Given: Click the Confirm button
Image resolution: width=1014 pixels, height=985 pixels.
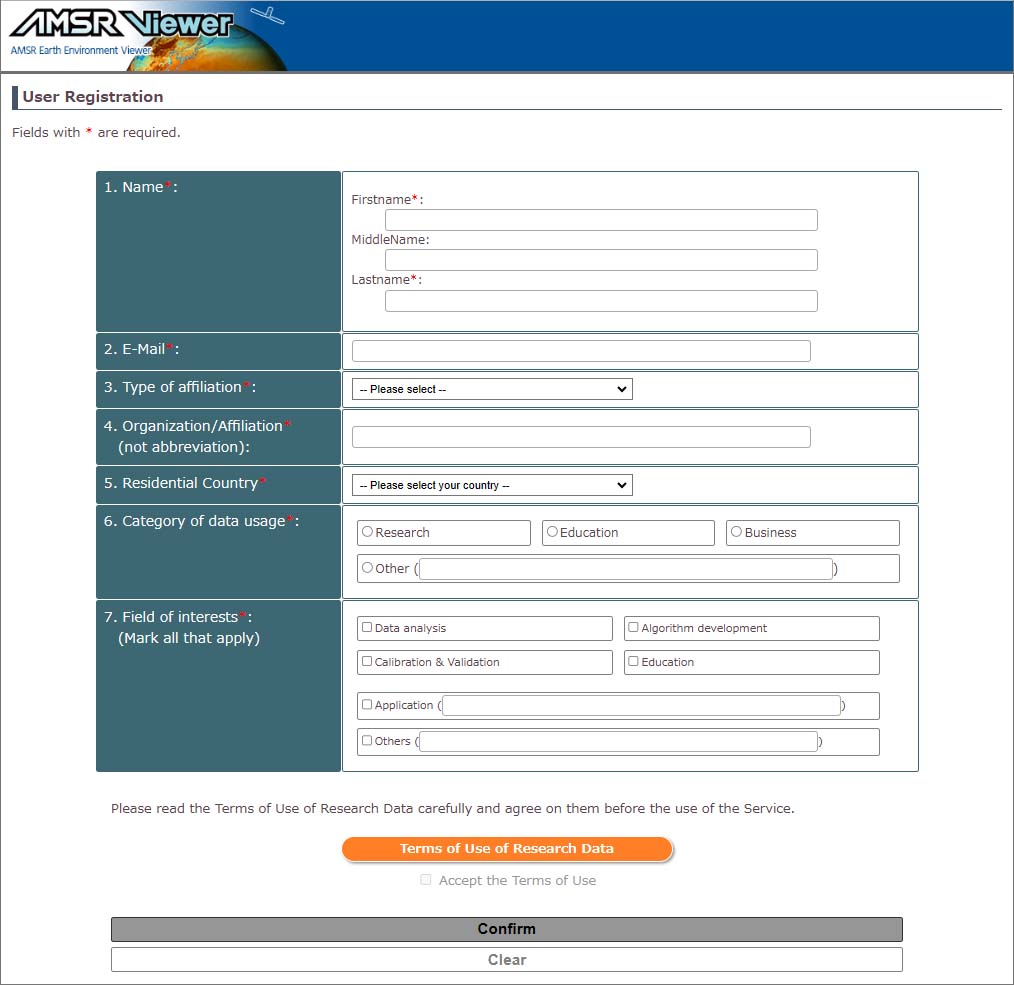Looking at the screenshot, I should 507,929.
